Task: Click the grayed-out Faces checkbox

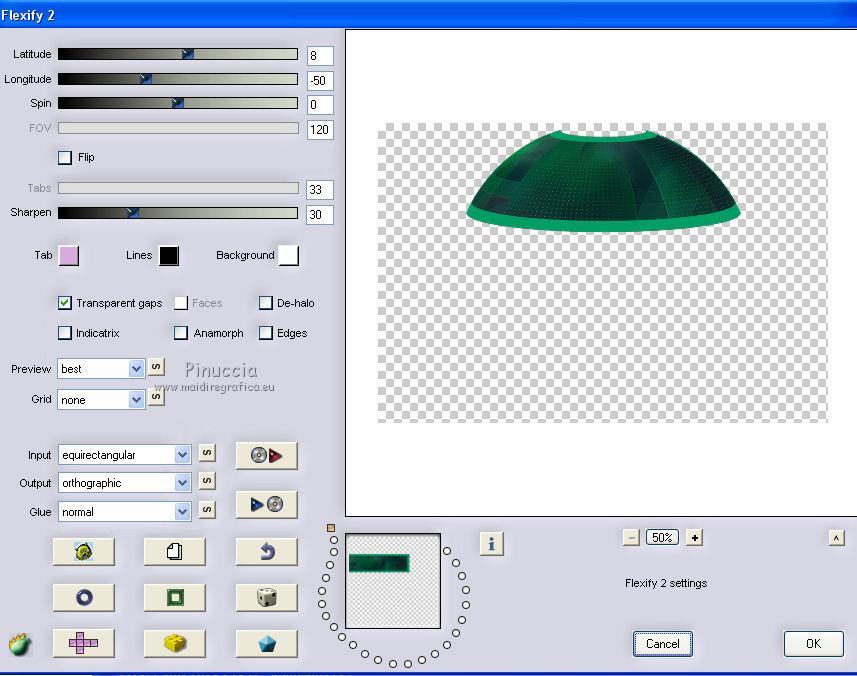Action: [x=181, y=303]
